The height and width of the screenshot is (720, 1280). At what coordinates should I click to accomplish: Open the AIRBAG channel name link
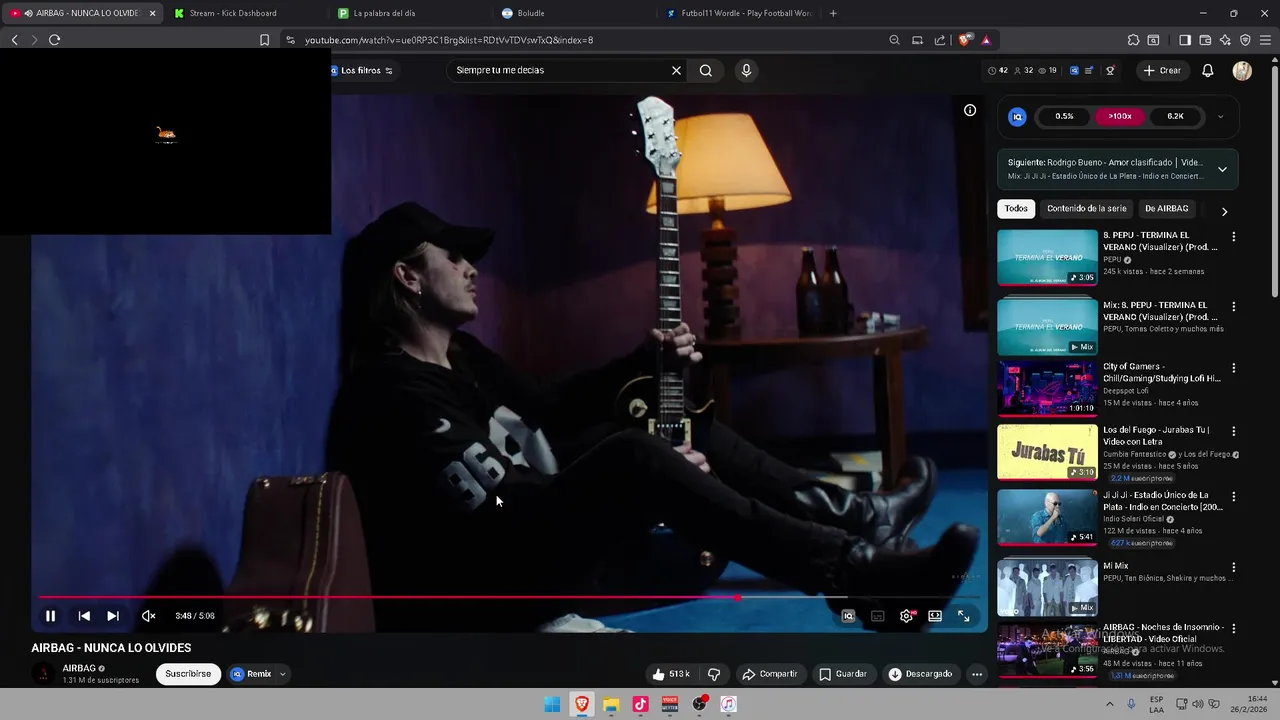tap(79, 668)
